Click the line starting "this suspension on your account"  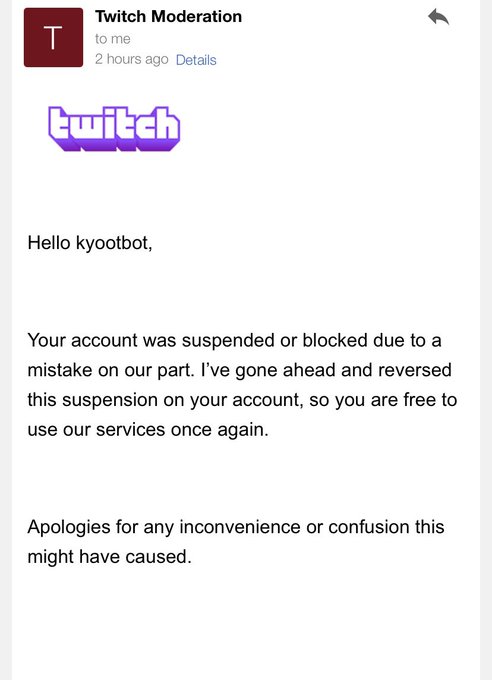(242, 400)
